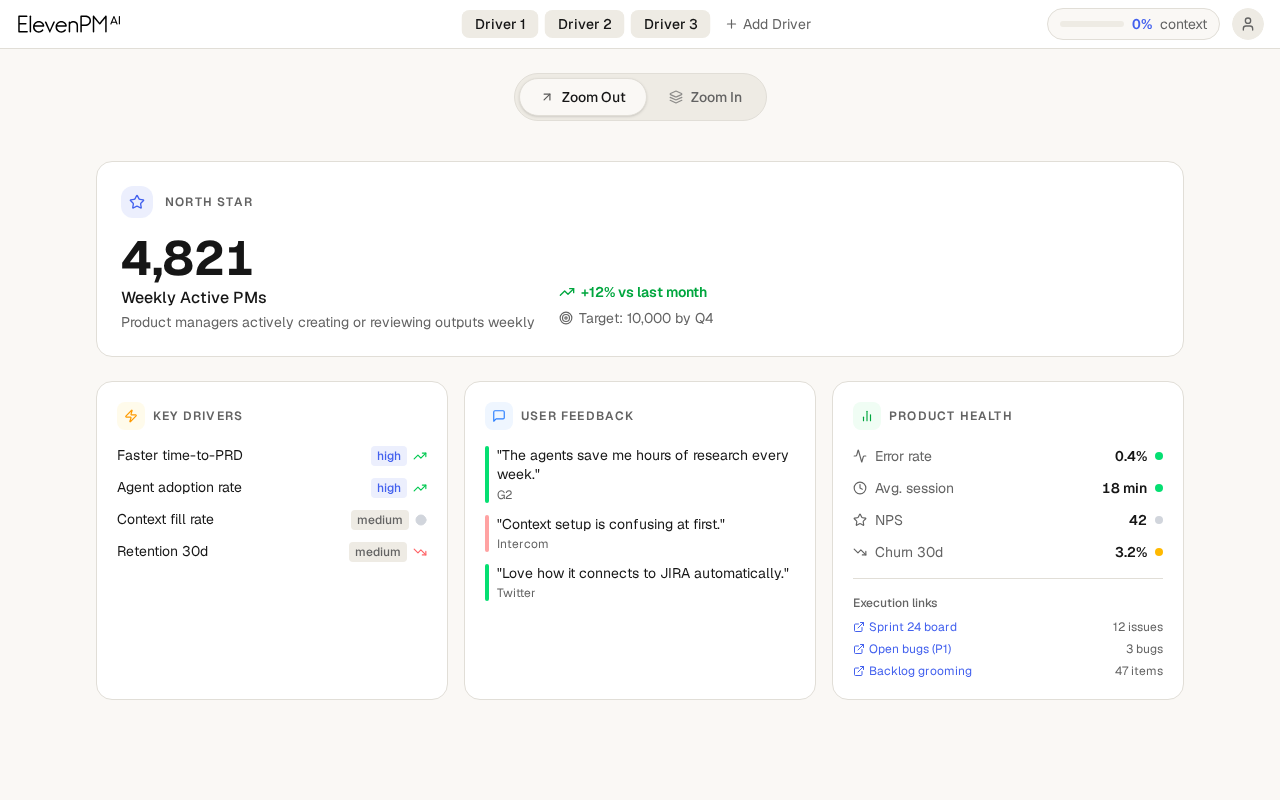
Task: Click the North Star star icon
Action: point(137,202)
